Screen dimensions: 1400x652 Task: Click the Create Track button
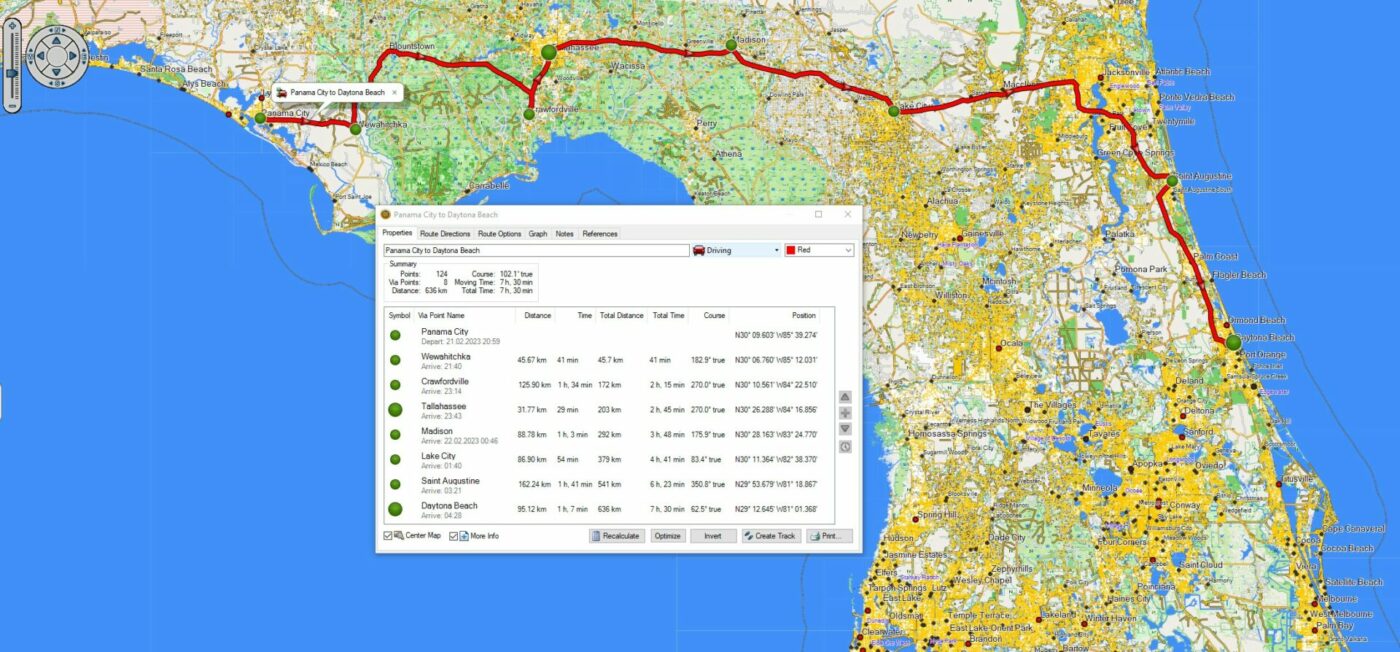point(770,536)
